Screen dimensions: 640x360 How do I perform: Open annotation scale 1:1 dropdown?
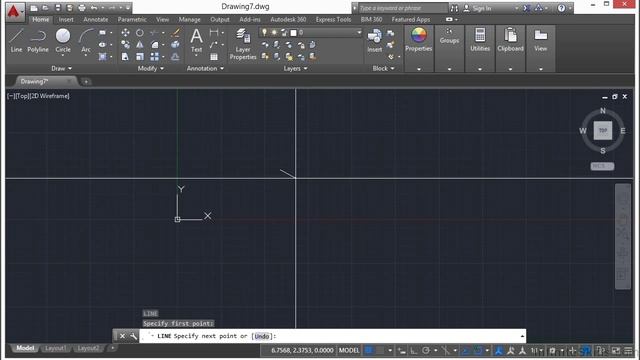pos(537,350)
